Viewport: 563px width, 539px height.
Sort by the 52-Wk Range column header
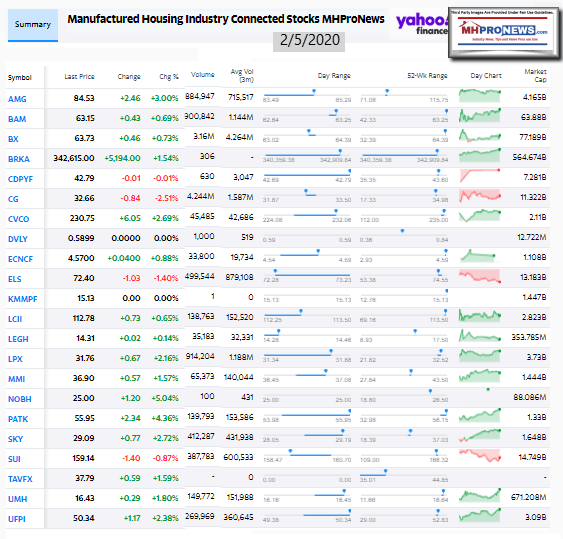[427, 76]
